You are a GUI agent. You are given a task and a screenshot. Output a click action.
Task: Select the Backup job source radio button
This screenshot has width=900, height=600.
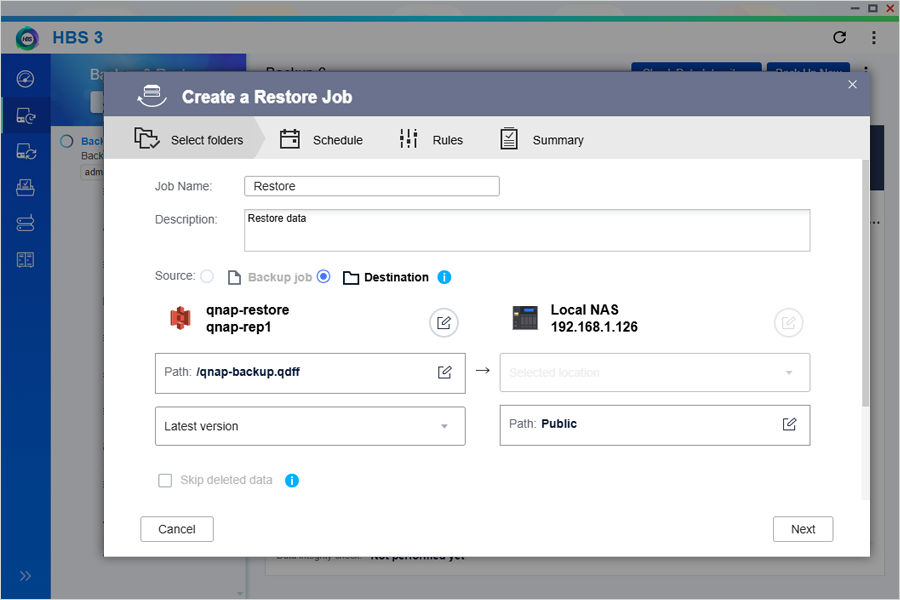(x=207, y=277)
